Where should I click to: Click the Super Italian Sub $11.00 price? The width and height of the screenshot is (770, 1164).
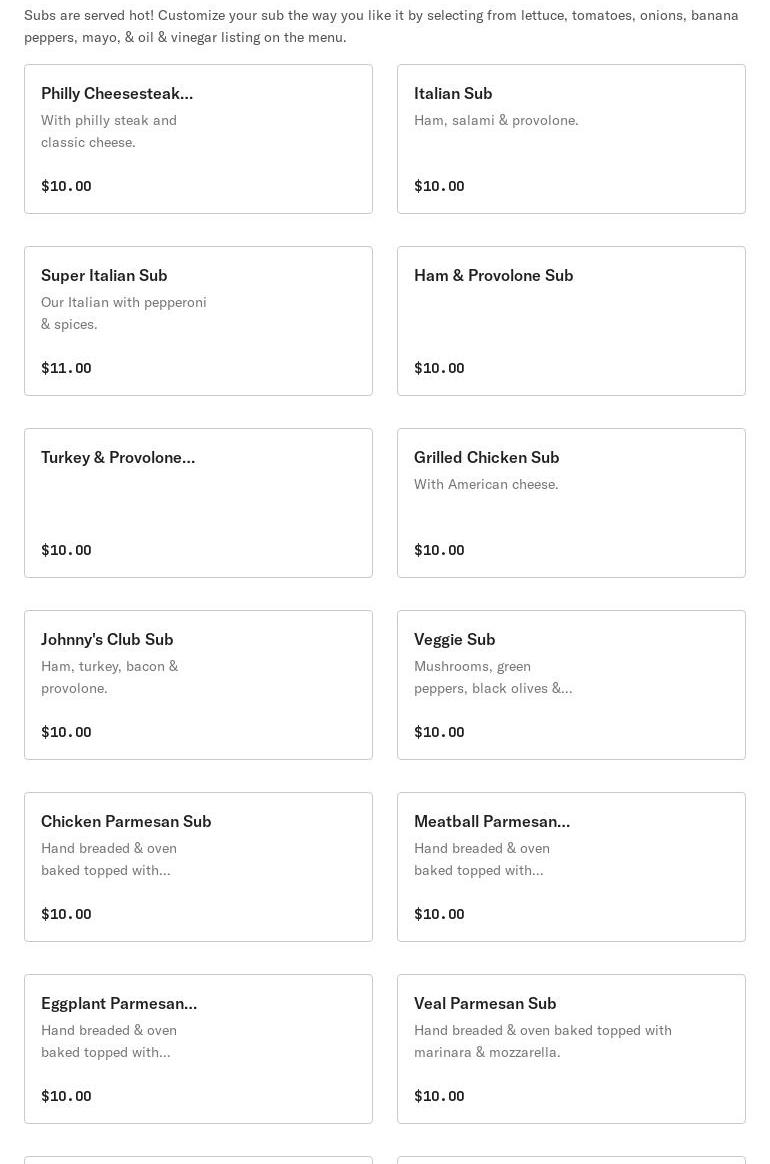click(x=66, y=368)
